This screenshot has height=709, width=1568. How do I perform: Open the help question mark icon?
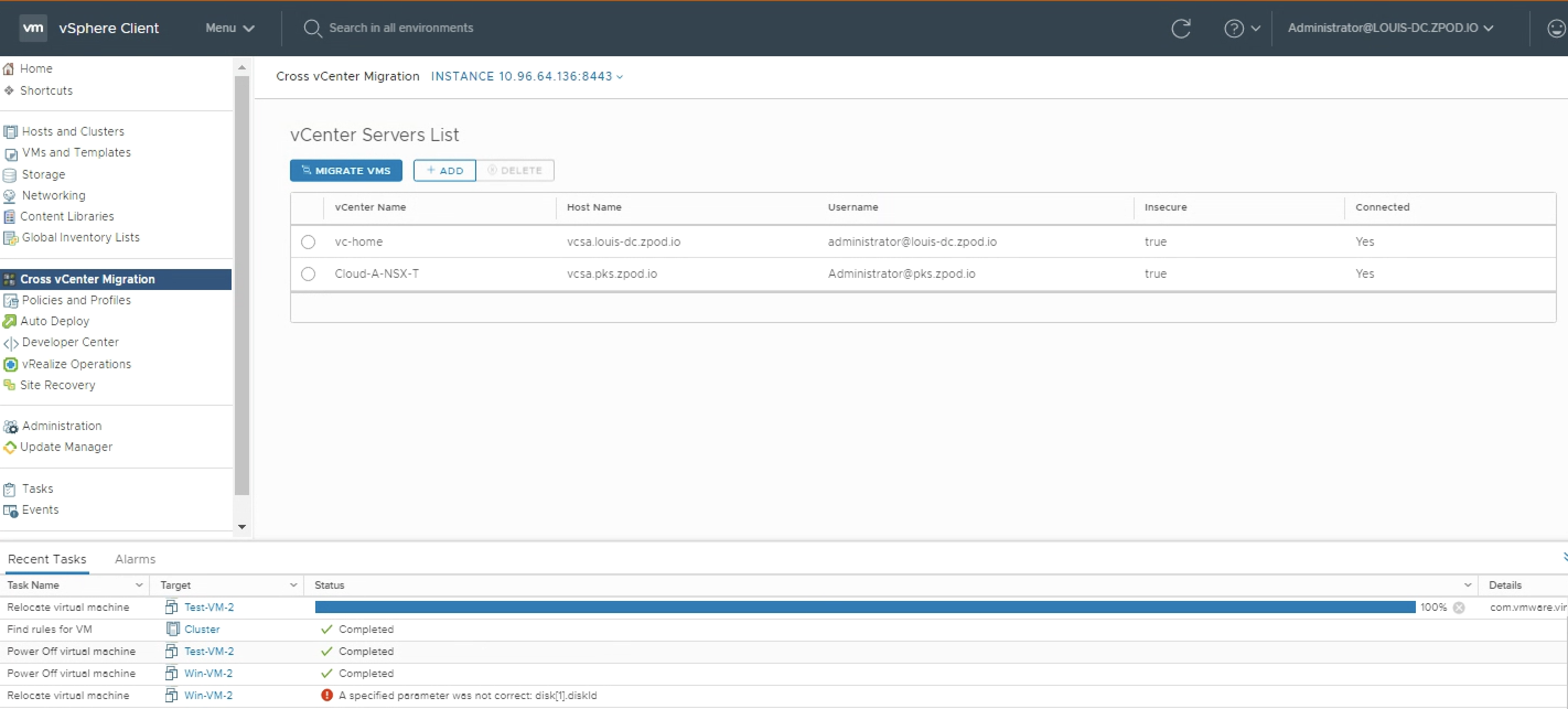click(1233, 28)
